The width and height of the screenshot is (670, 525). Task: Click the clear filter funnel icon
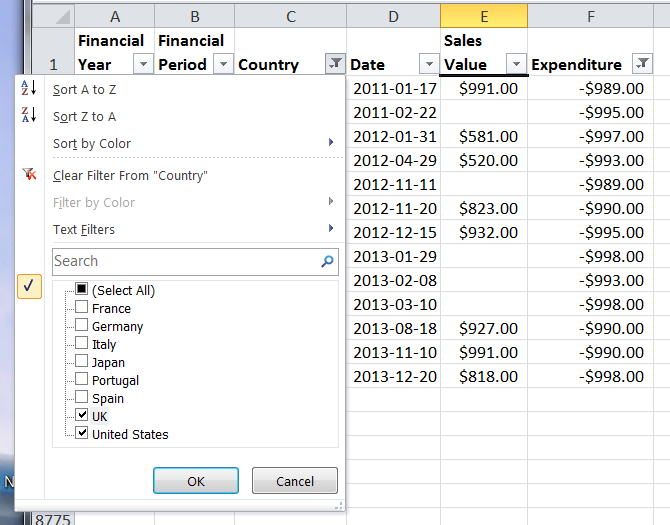point(28,175)
